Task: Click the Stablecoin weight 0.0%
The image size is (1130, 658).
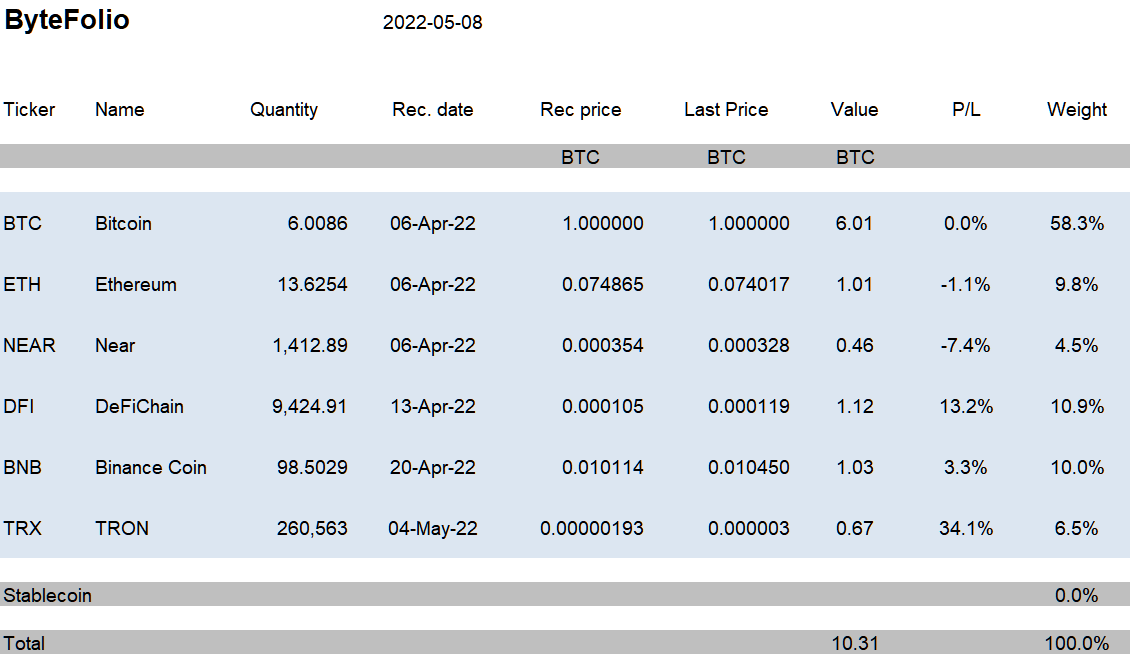Action: click(x=1077, y=595)
